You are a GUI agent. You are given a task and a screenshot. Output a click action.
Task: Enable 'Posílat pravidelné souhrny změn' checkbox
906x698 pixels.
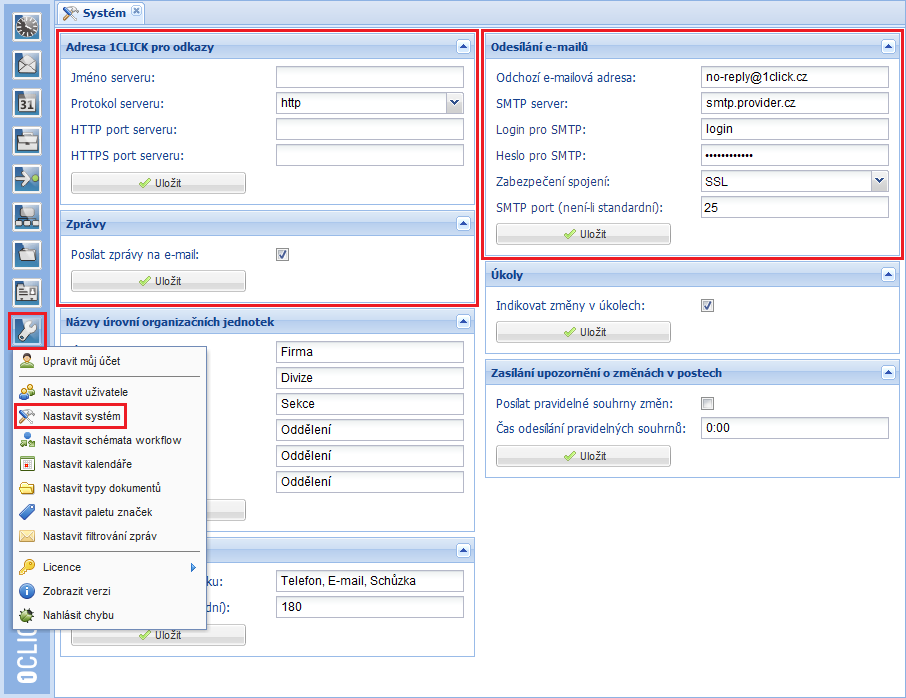coord(708,403)
